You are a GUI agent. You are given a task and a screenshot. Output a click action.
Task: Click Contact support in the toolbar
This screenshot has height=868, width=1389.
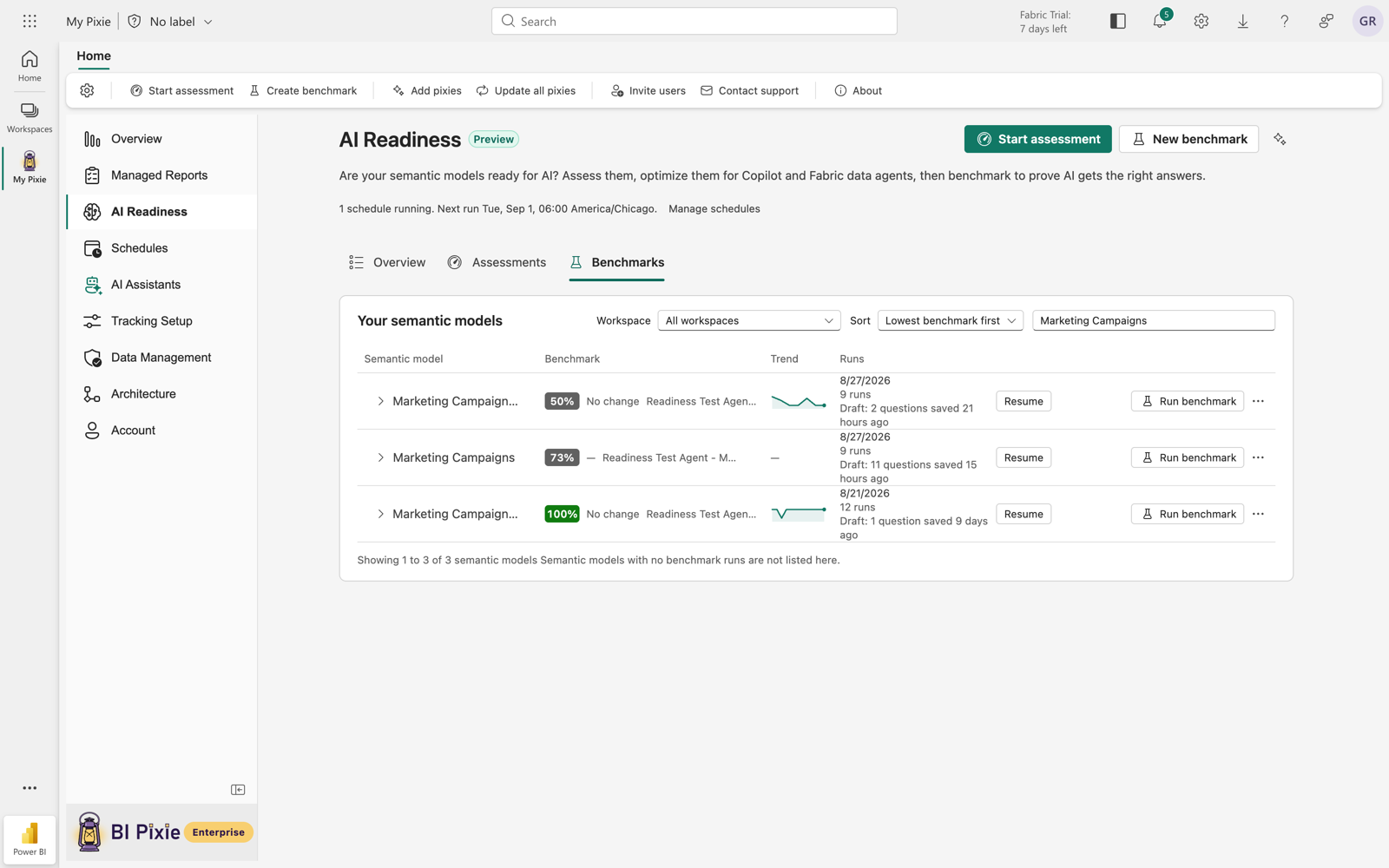click(749, 90)
